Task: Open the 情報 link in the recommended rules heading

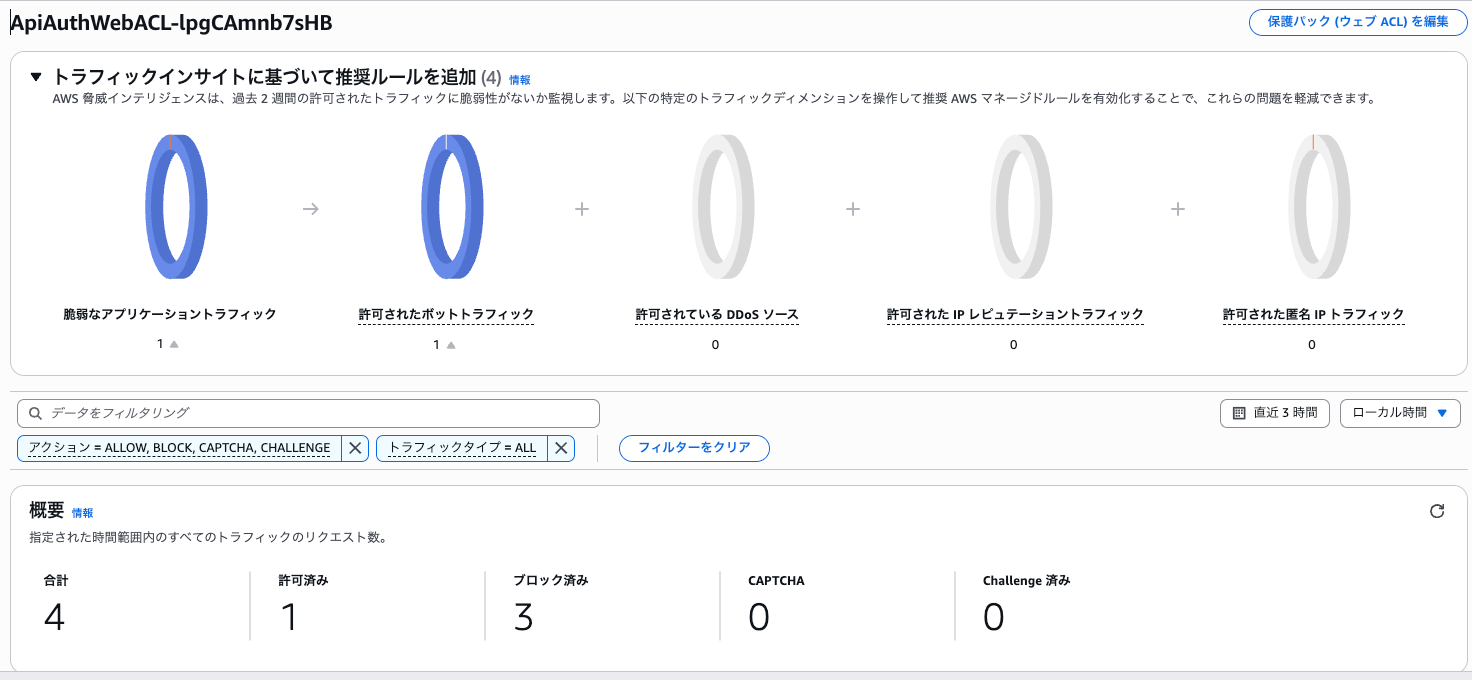Action: point(519,79)
